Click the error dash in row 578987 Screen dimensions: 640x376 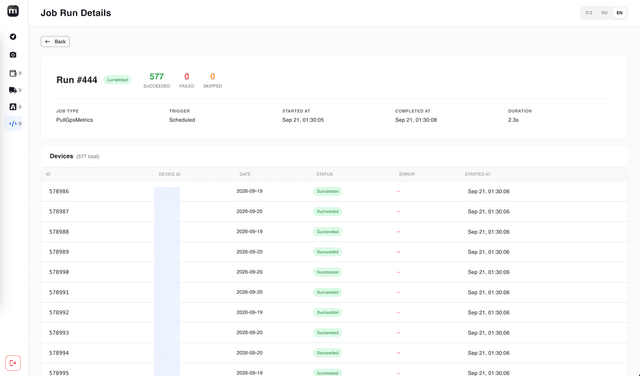(x=398, y=211)
